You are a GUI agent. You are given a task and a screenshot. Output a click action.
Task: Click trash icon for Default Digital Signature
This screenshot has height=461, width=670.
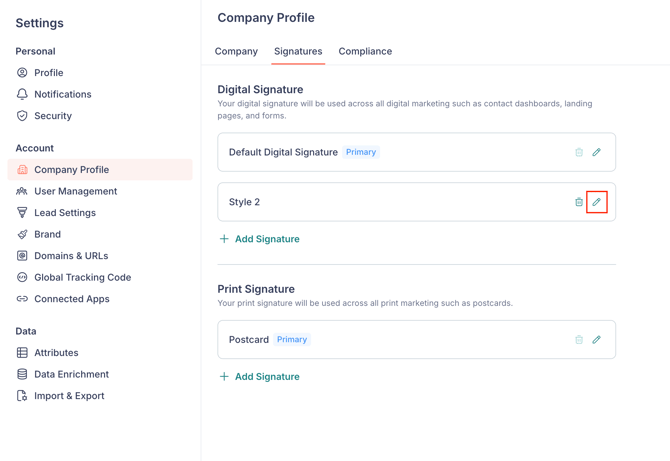pos(579,153)
